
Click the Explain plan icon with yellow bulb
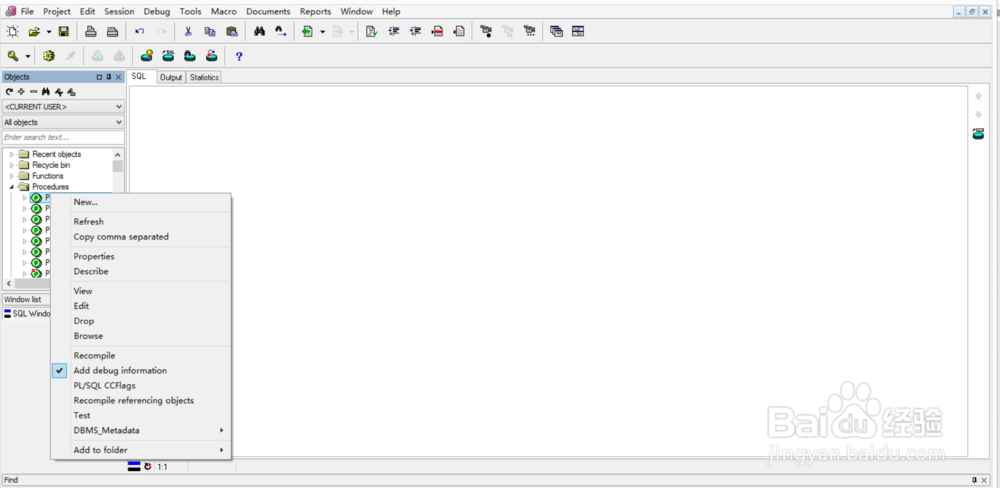point(147,56)
